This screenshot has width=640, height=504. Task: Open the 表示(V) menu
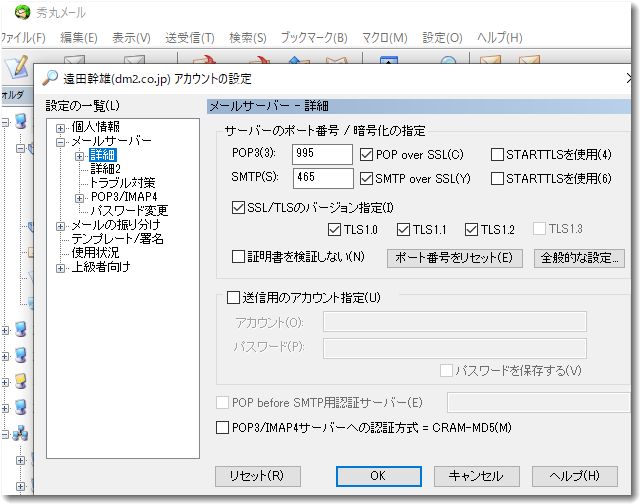(131, 38)
